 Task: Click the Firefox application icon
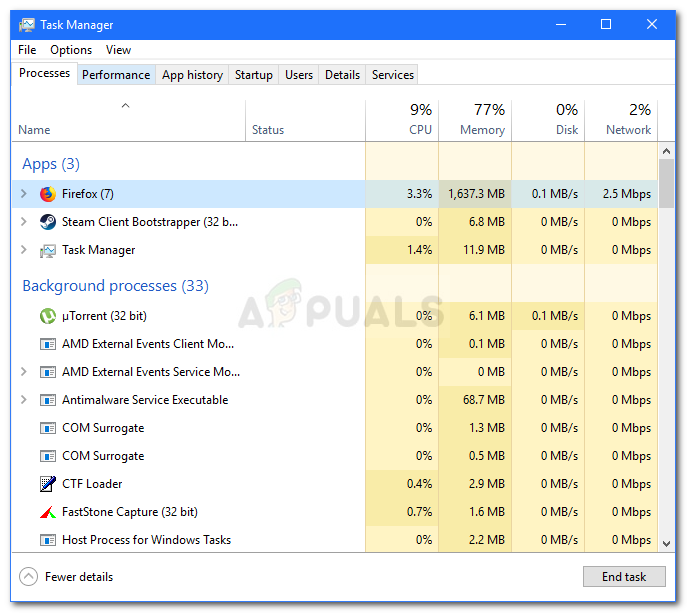click(48, 194)
